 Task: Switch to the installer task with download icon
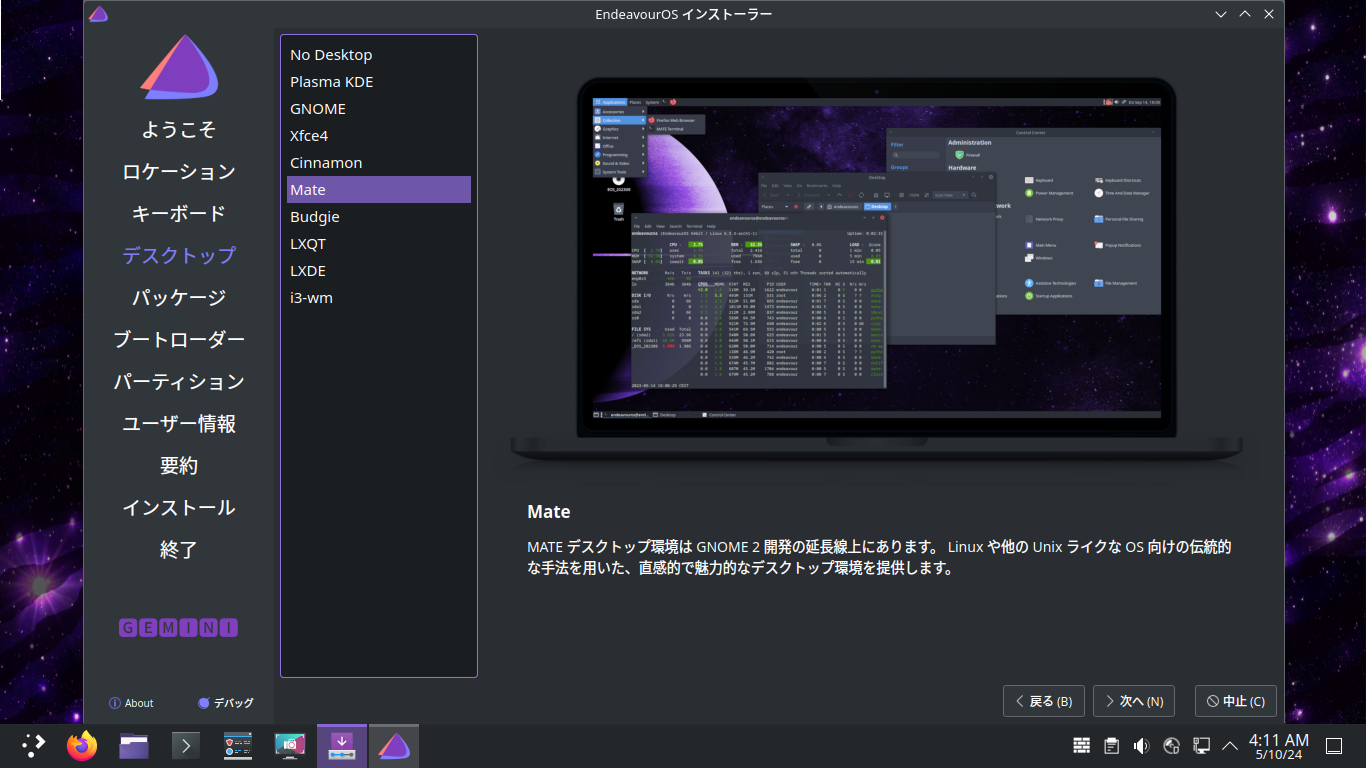[342, 746]
